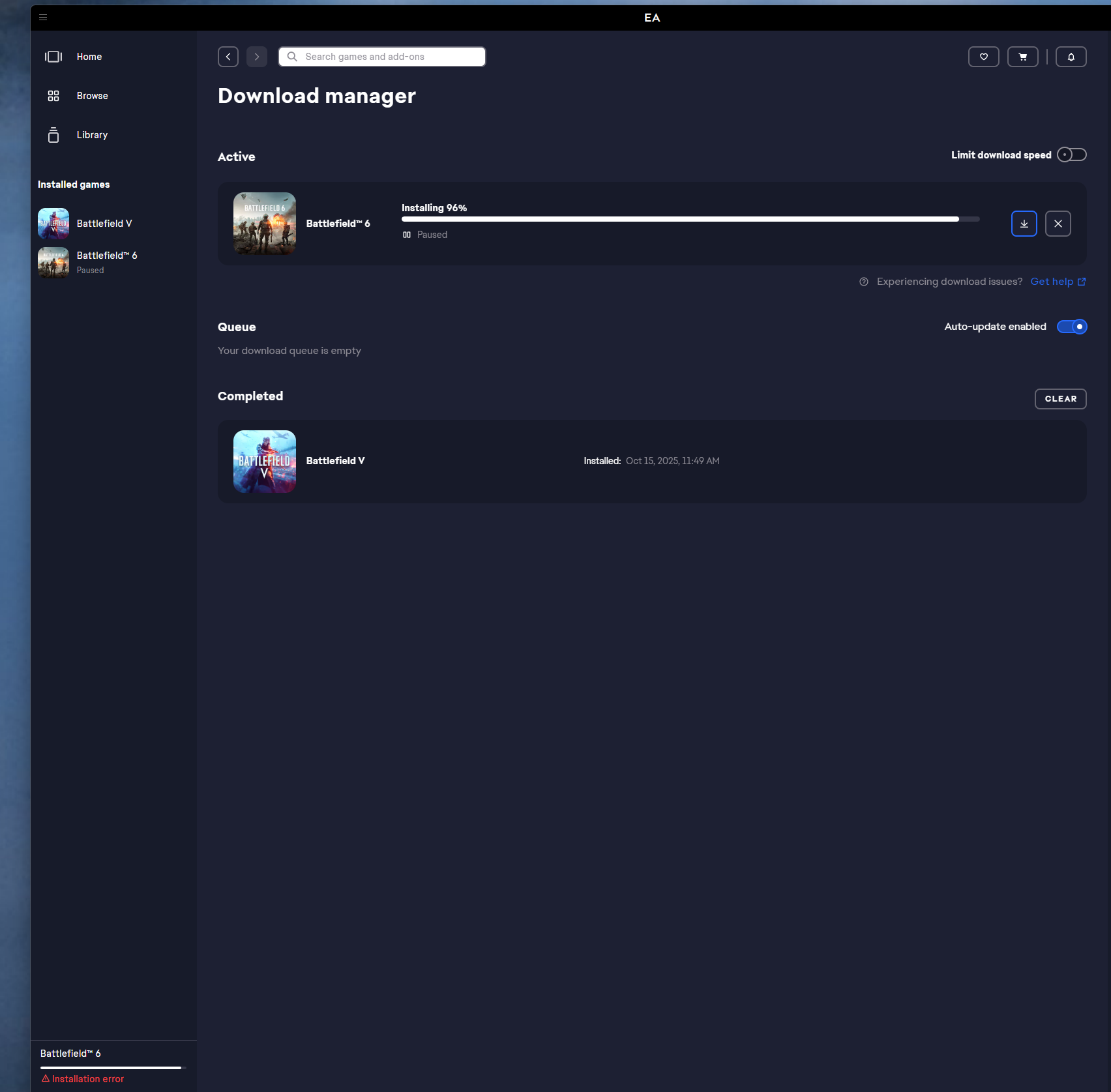Screen dimensions: 1111x1092
Task: Click the forward navigation arrow
Action: pyautogui.click(x=257, y=57)
